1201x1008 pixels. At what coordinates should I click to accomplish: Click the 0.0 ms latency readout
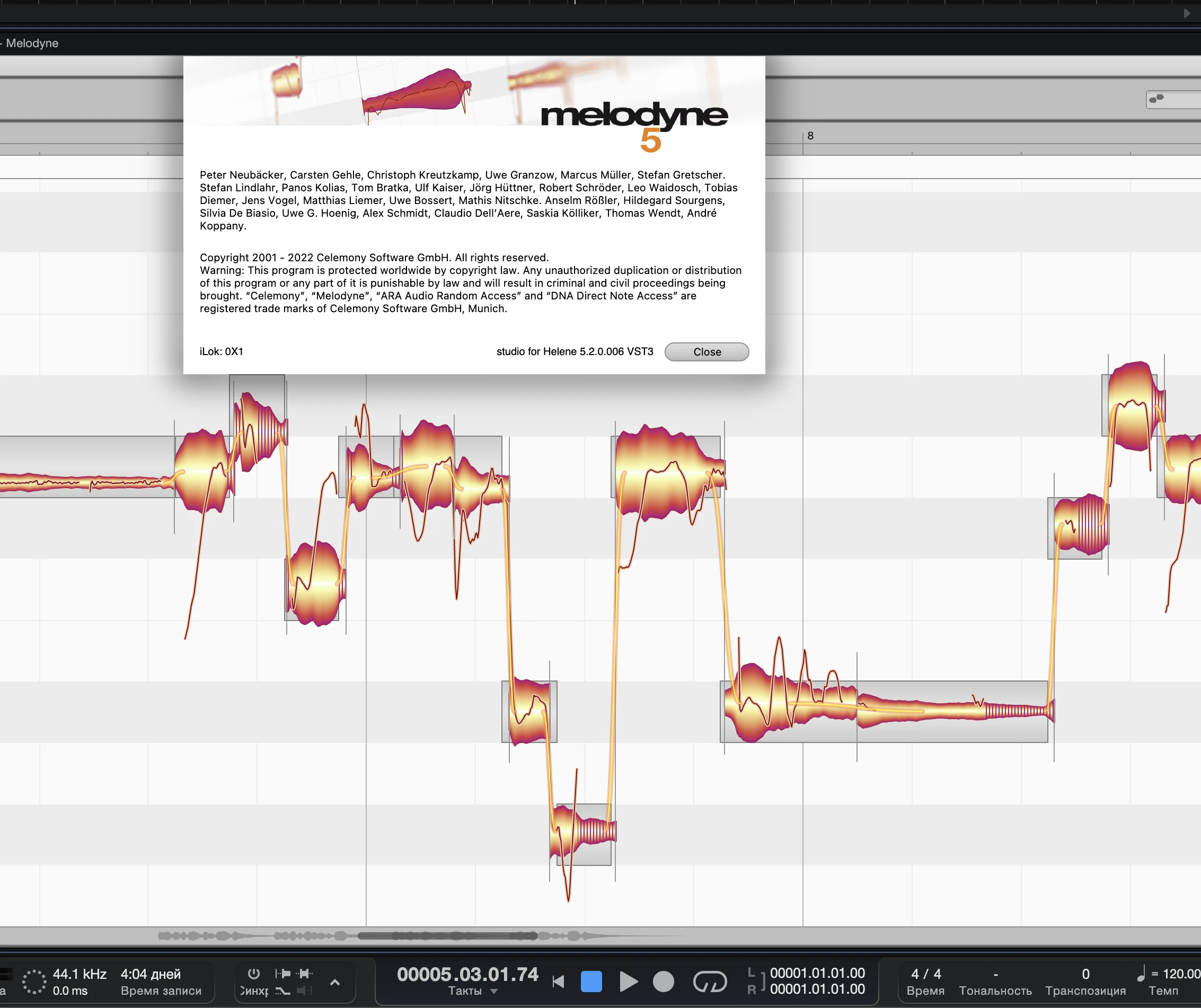point(70,991)
